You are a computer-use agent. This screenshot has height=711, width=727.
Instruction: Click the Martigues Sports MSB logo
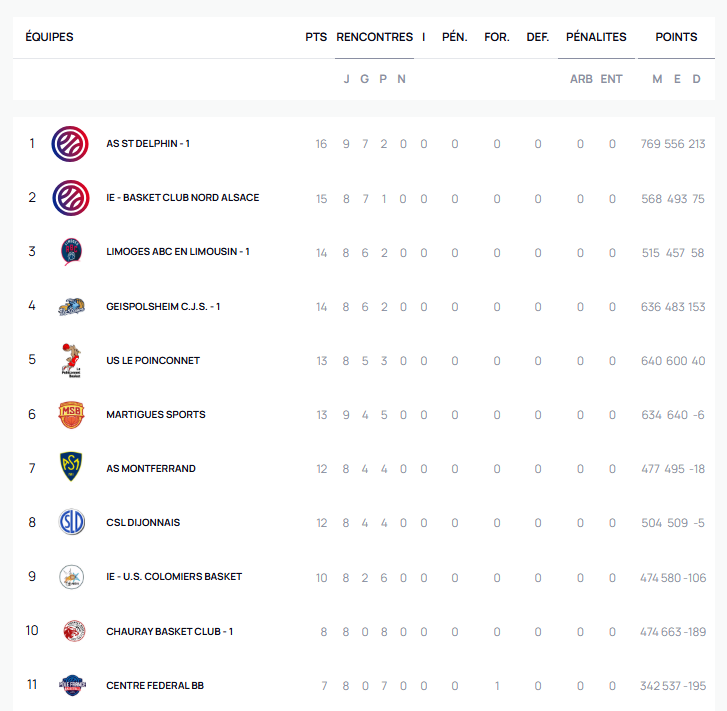(x=70, y=414)
